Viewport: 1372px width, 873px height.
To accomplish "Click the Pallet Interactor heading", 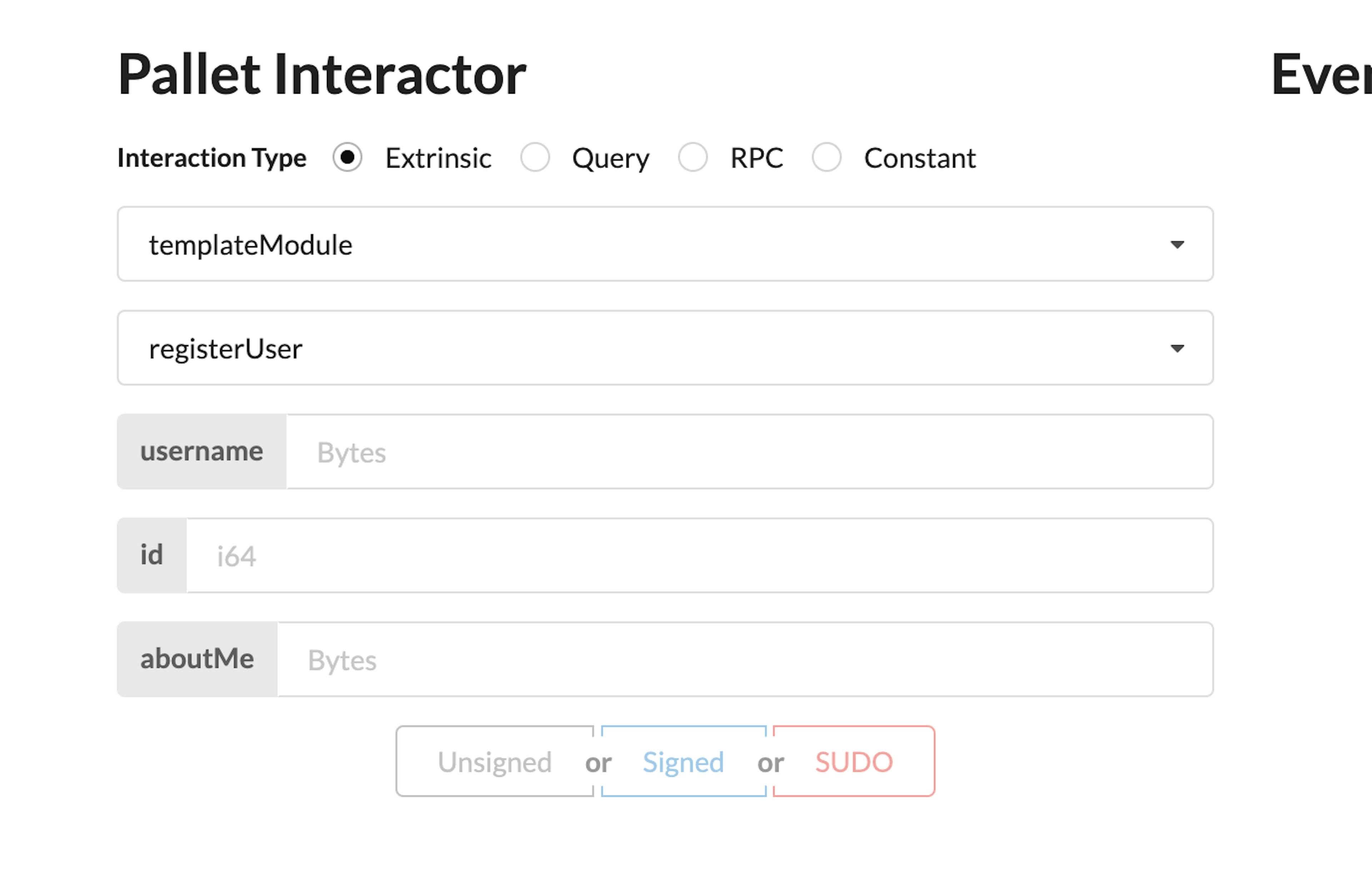I will pos(322,75).
